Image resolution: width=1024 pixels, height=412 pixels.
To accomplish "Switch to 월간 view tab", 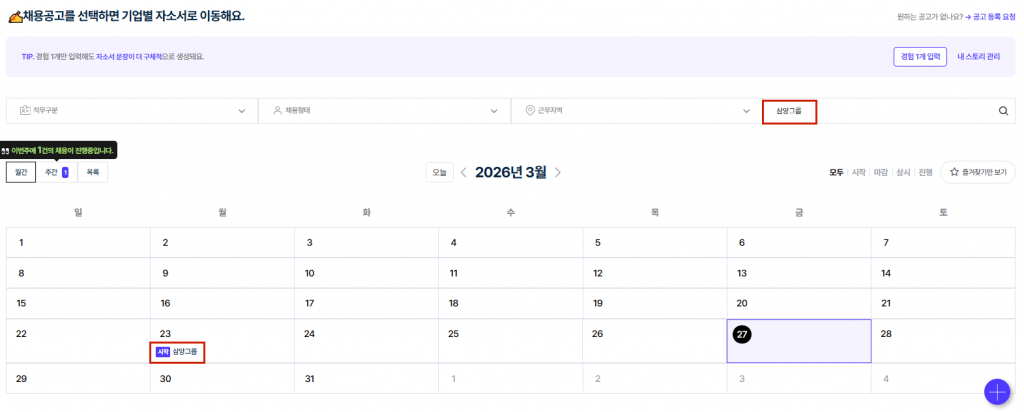I will (x=20, y=172).
